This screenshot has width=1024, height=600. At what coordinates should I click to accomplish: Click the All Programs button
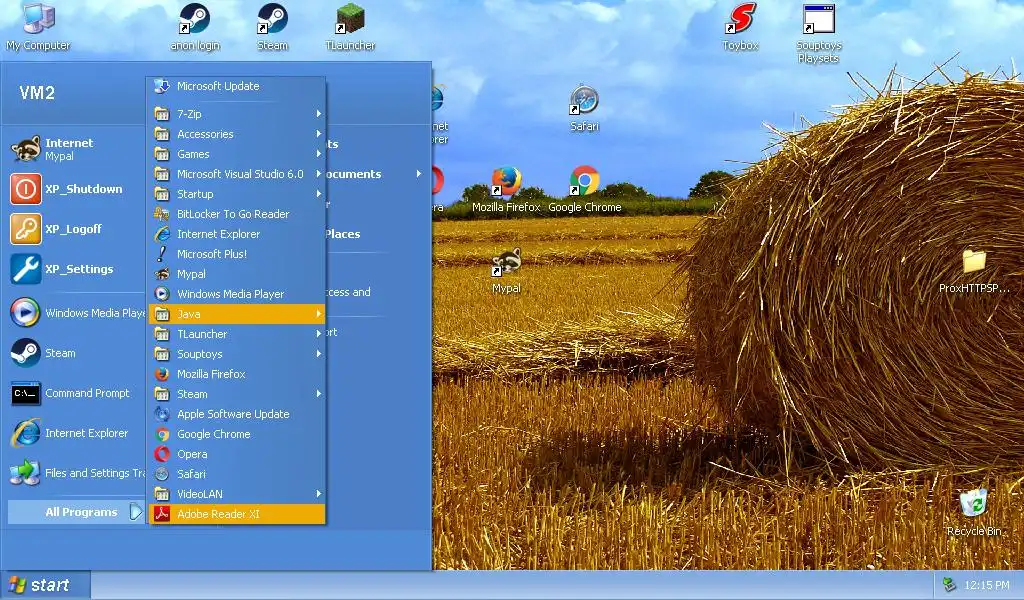click(x=75, y=512)
